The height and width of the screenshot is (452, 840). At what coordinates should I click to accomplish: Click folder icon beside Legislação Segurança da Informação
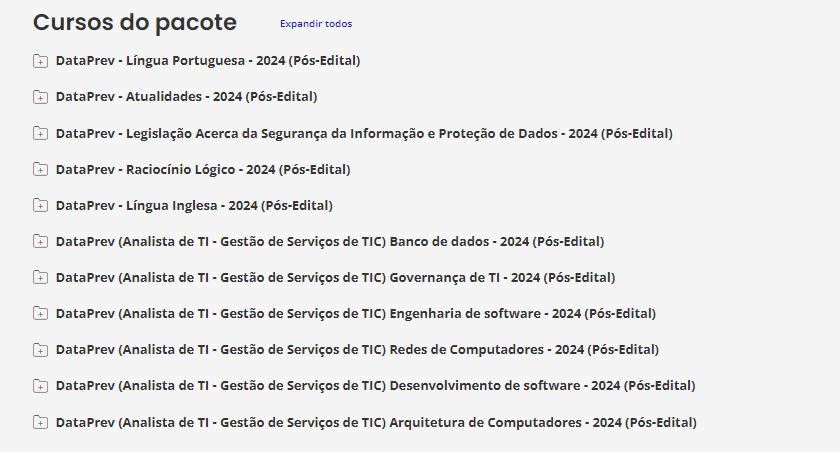[40, 133]
